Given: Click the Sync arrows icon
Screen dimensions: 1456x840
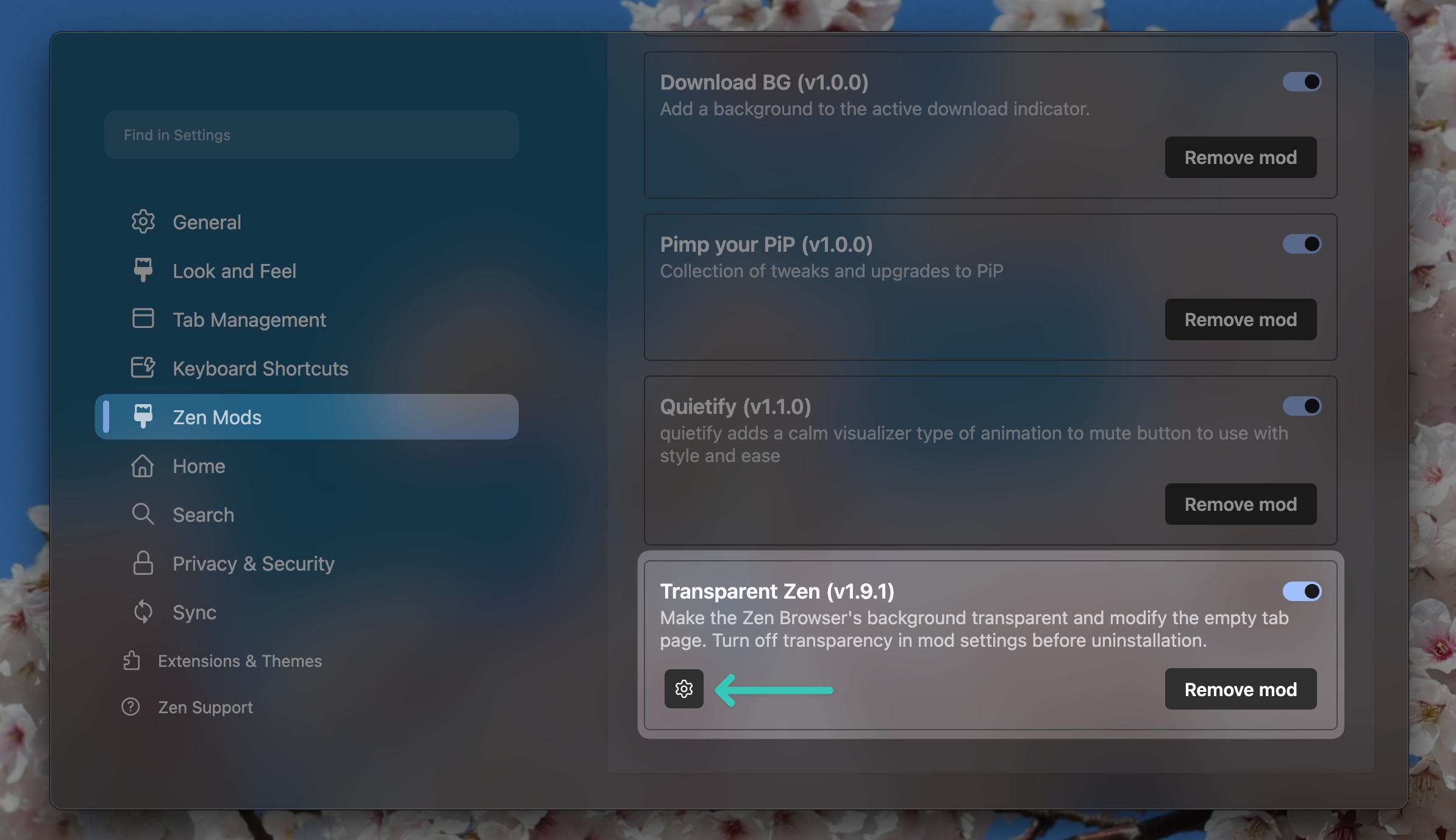Looking at the screenshot, I should click(143, 611).
